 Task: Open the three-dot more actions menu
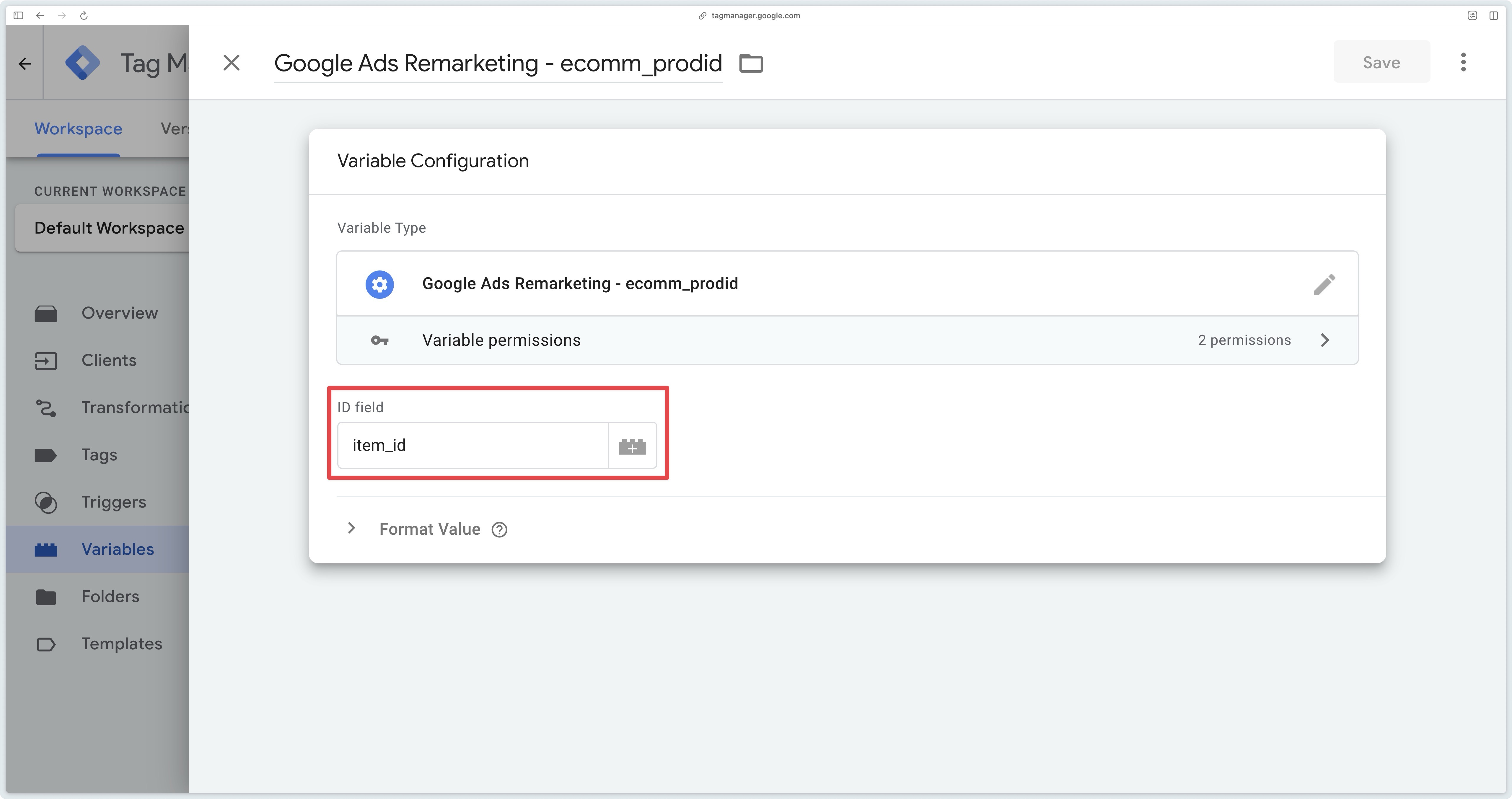coord(1463,62)
